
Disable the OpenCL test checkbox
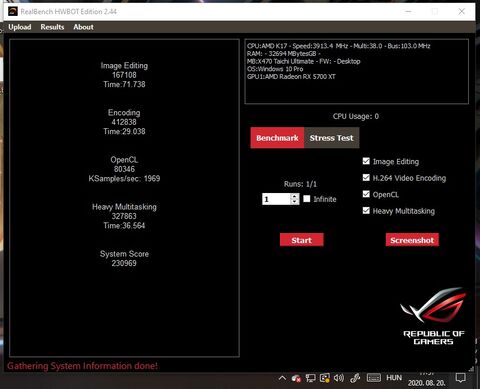coord(366,194)
